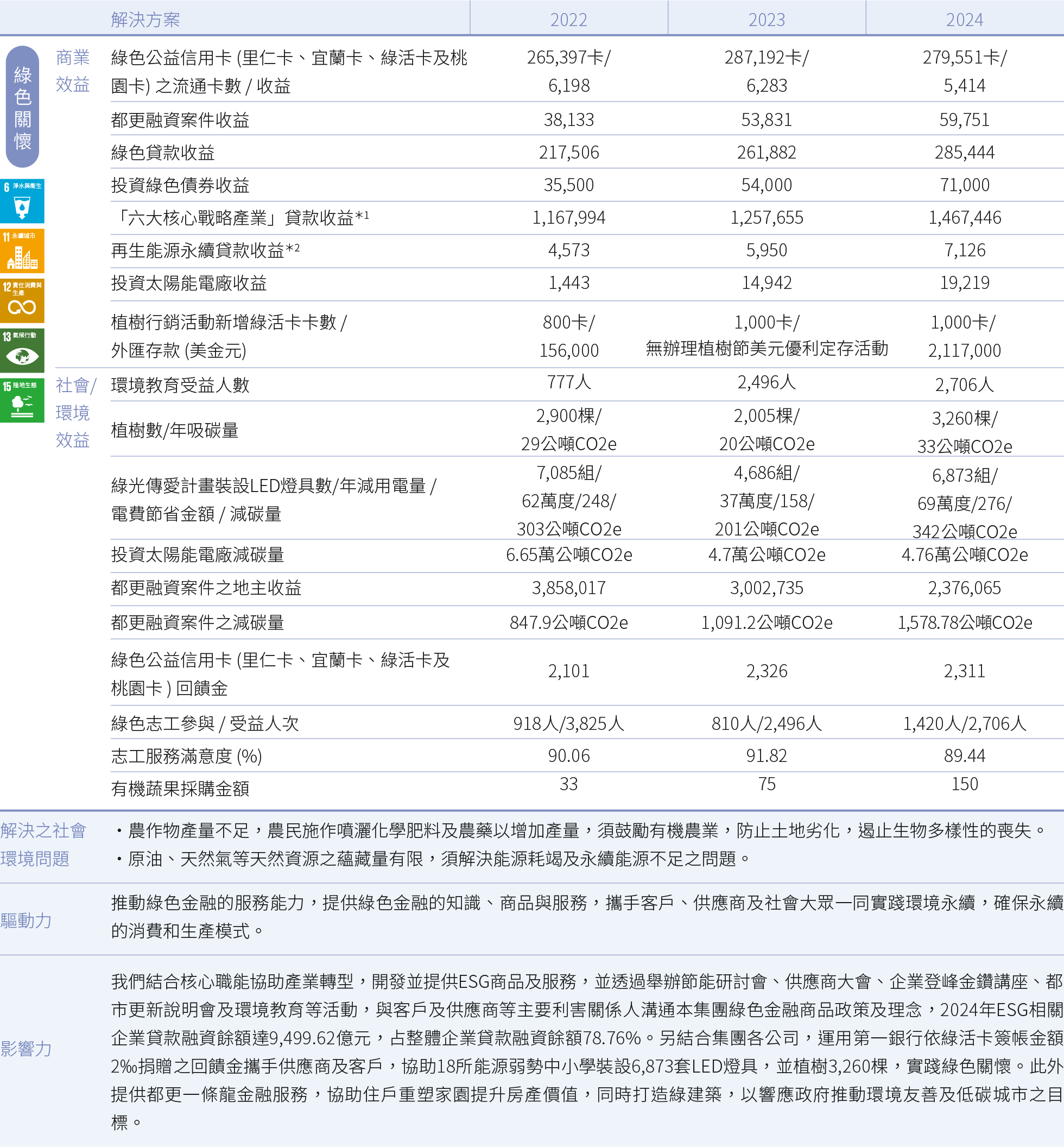The height and width of the screenshot is (1147, 1064).
Task: Click the 綠色貸款收益 row label
Action: [x=163, y=153]
